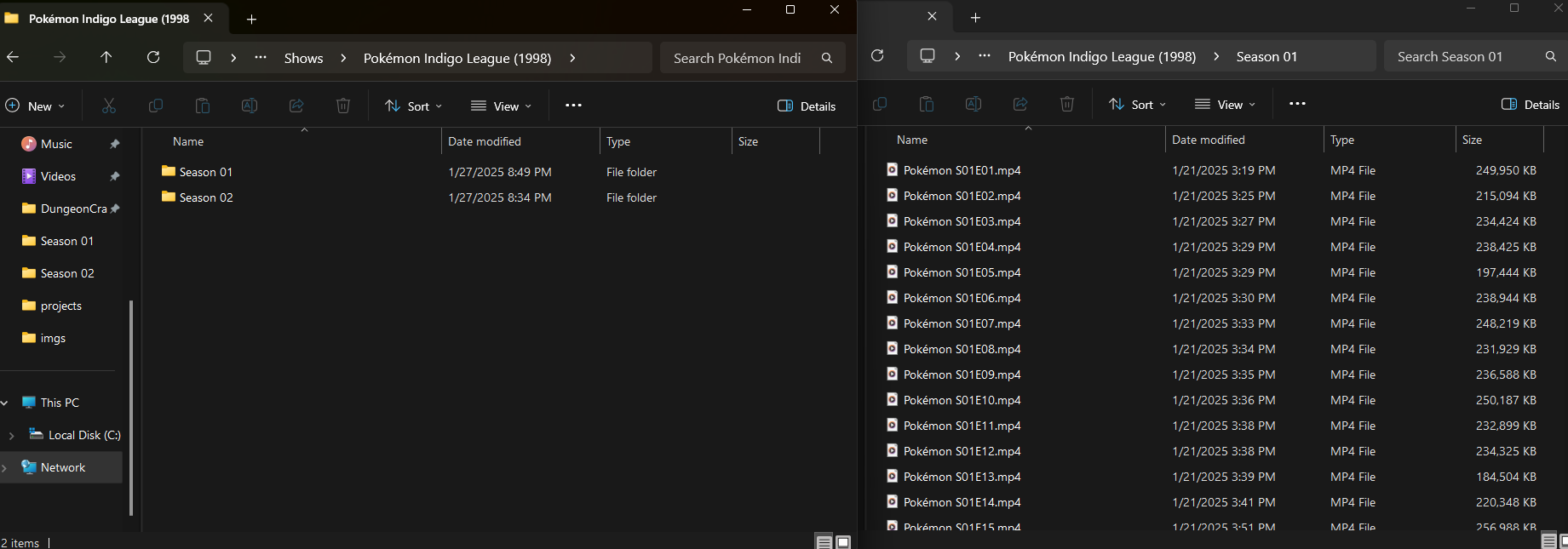Open See more menu in left toolbar
Image resolution: width=1568 pixels, height=549 pixels.
tap(573, 106)
